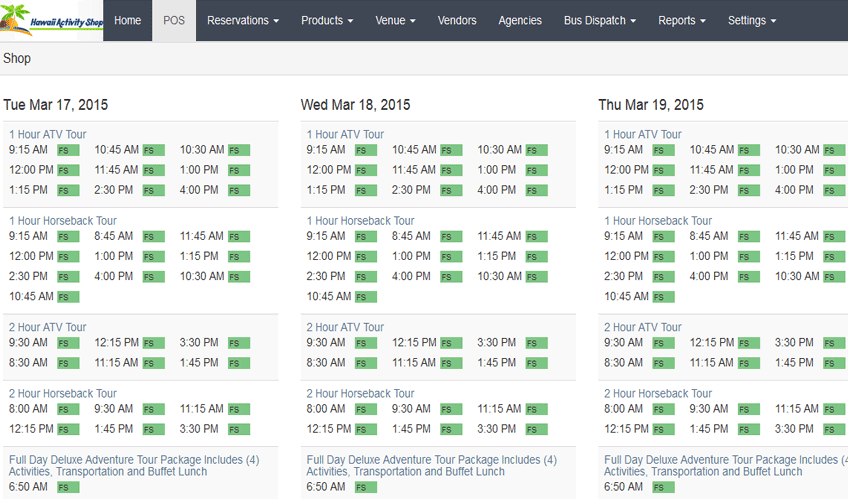Open Tuesday's Full Day Deluxe Adventure Tour link
The width and height of the screenshot is (848, 499).
click(x=134, y=465)
